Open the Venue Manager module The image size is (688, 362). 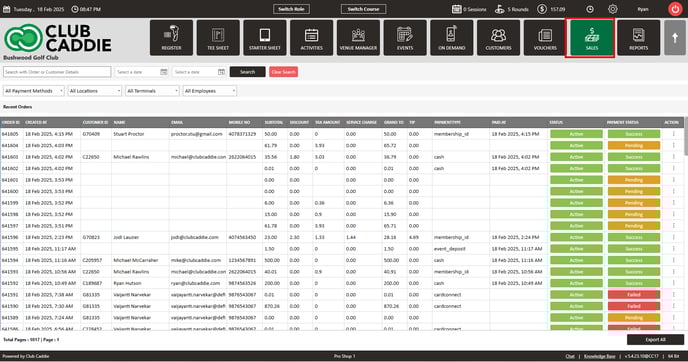tap(358, 38)
